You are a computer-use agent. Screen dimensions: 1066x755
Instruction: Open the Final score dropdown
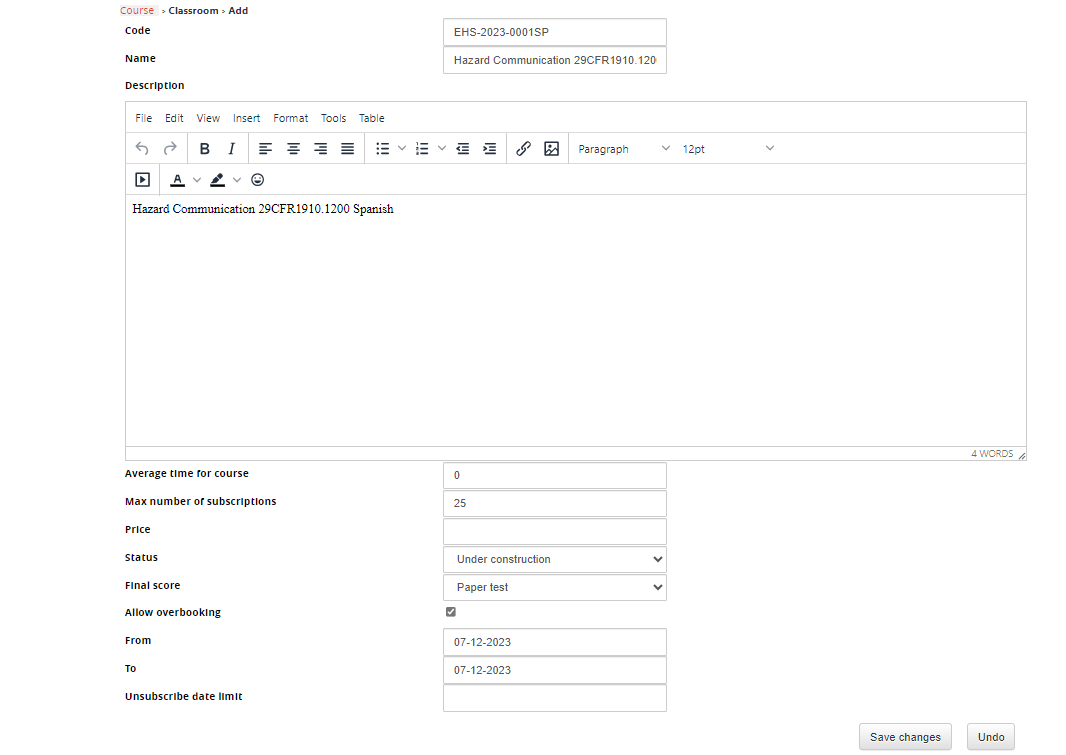(554, 587)
